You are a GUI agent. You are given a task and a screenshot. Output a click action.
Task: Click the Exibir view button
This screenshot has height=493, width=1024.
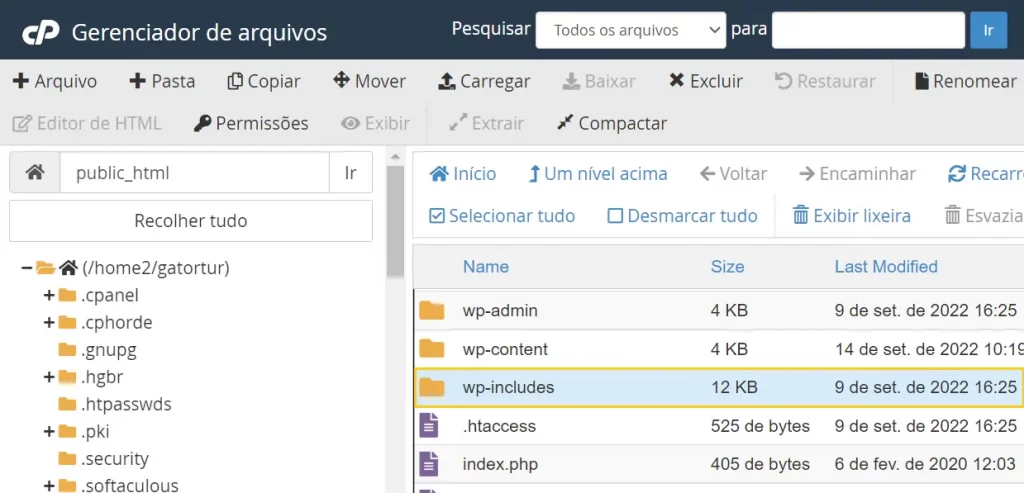coord(376,123)
